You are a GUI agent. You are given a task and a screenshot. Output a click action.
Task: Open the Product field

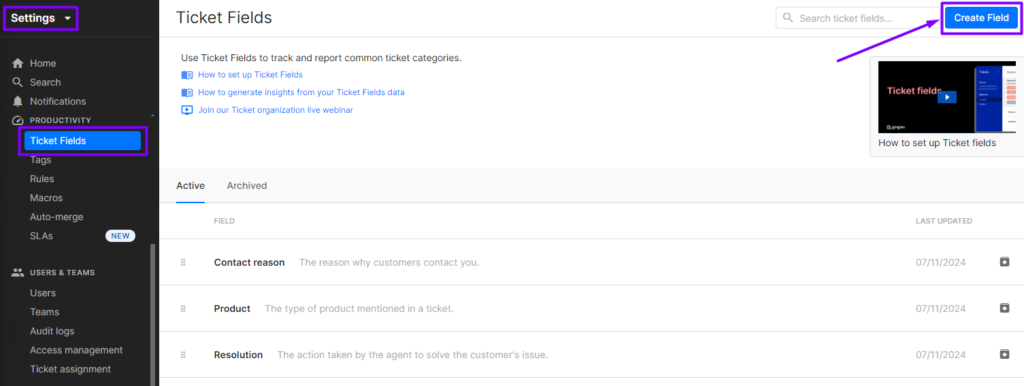pos(232,308)
